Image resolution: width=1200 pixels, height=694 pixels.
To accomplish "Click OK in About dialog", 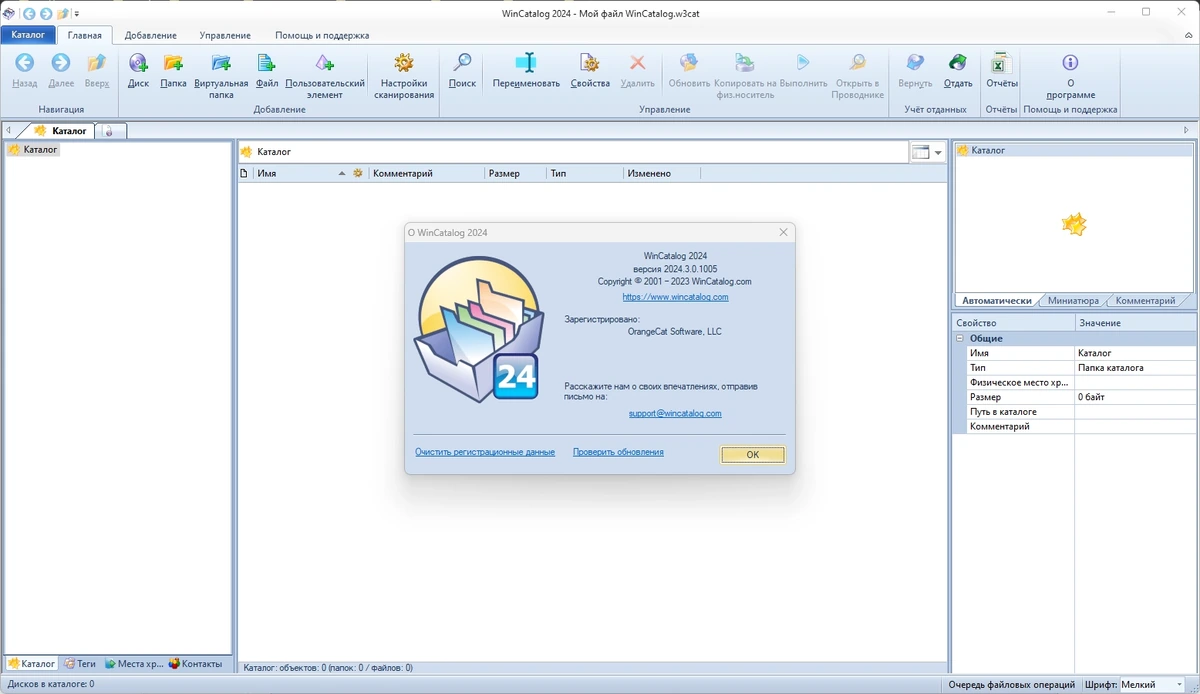I will point(752,454).
